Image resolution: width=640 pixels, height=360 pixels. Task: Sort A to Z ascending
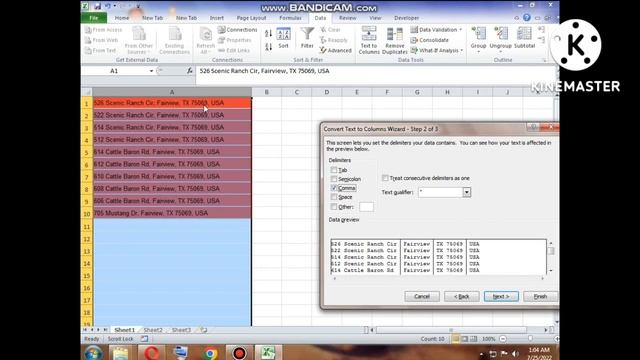tap(268, 33)
